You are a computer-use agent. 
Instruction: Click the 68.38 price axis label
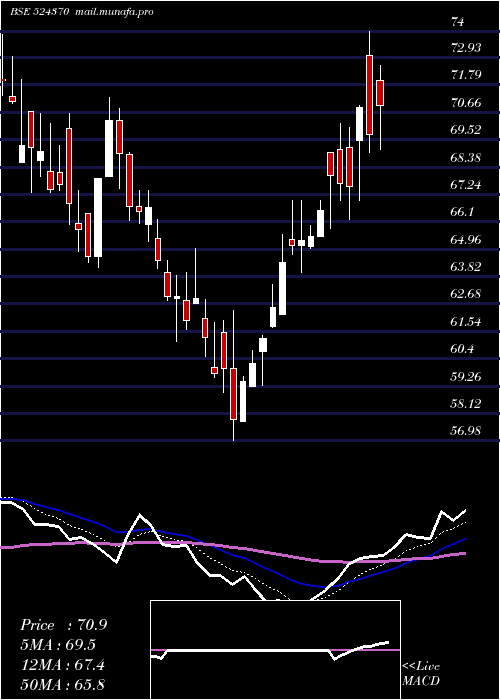point(466,158)
